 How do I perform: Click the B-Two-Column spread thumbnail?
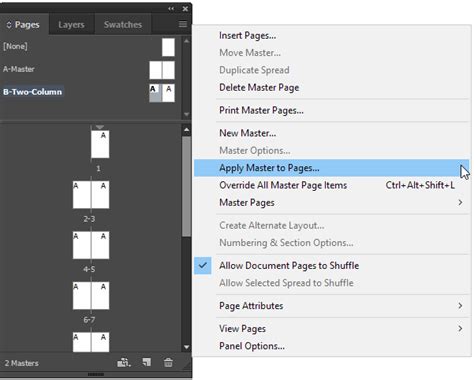(162, 93)
